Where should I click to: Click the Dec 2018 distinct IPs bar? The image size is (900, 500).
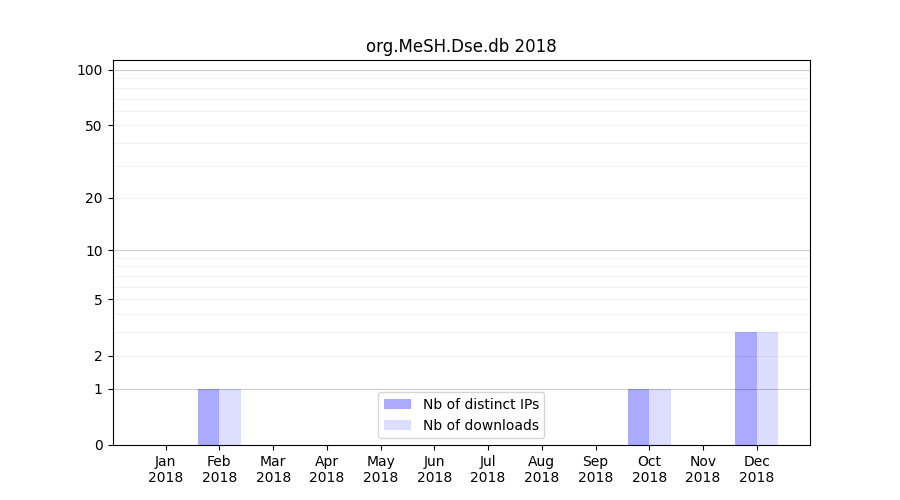tap(746, 389)
